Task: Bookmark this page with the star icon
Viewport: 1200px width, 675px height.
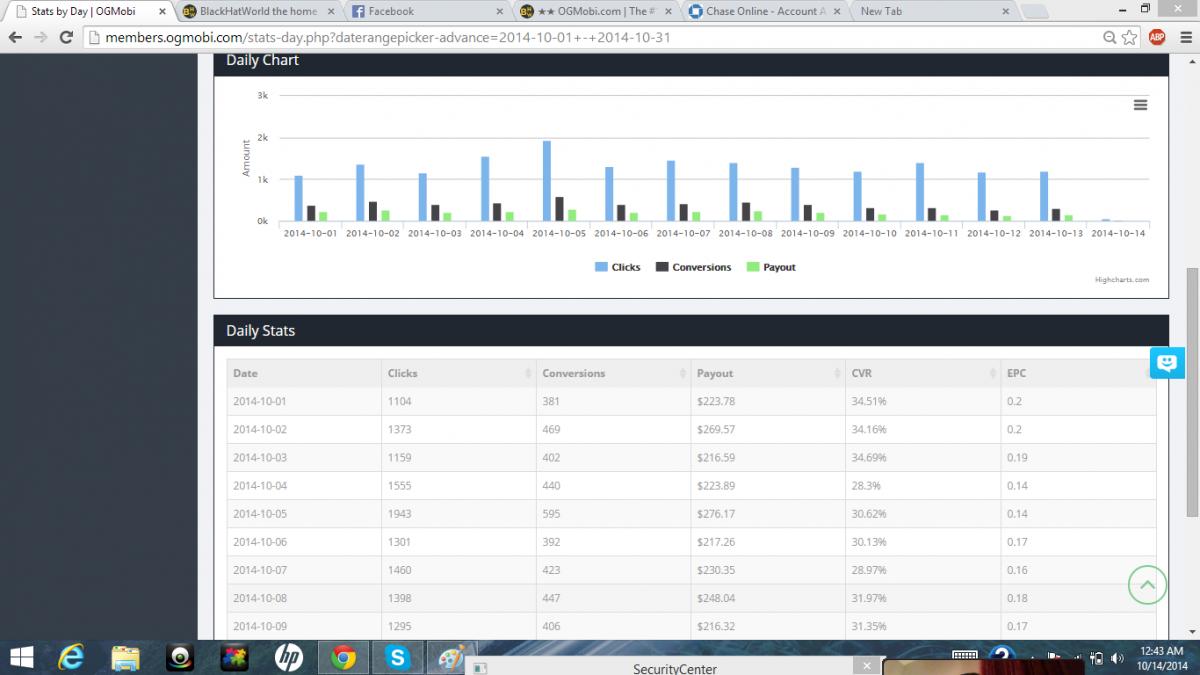Action: coord(1130,37)
